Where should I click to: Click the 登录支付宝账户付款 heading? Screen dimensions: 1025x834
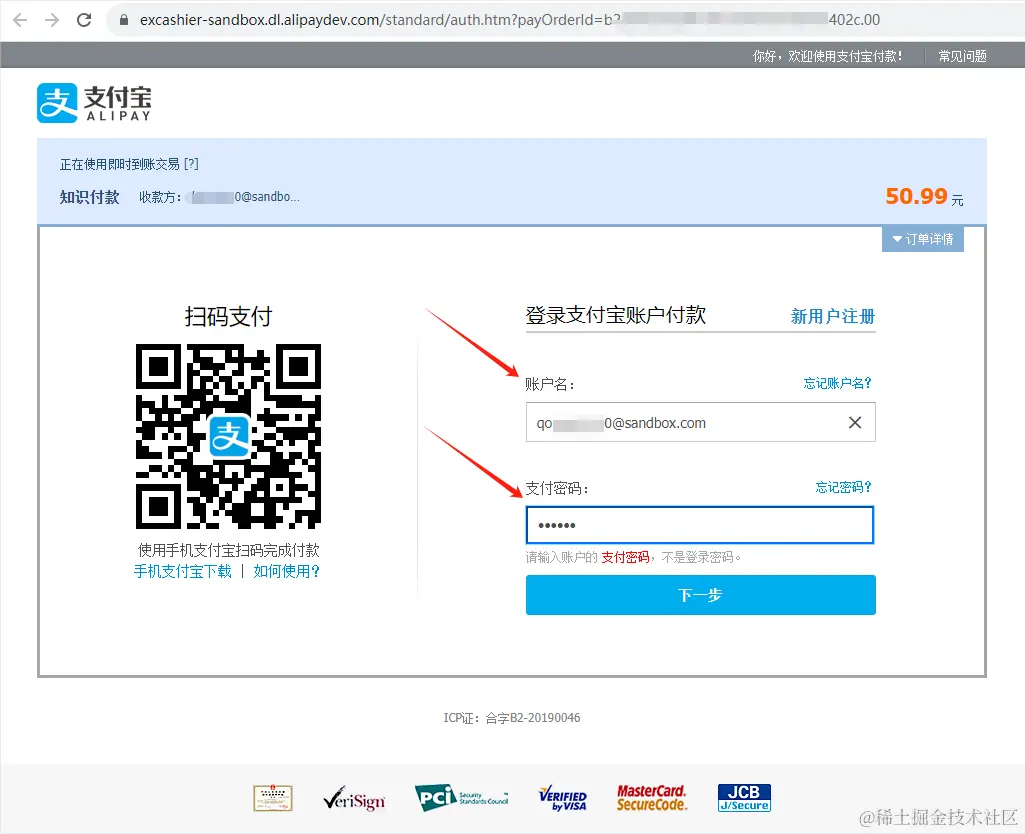[616, 315]
